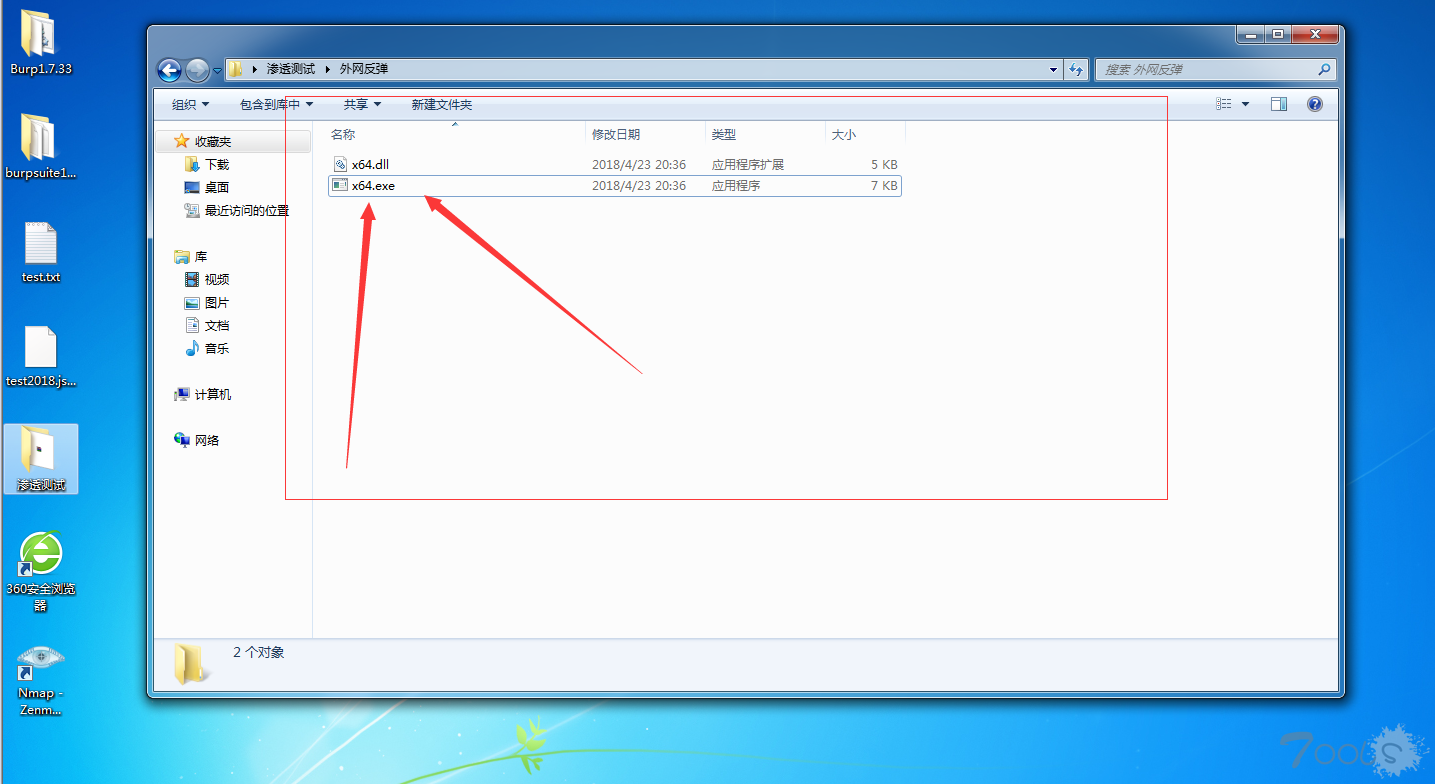
Task: Click the magnifier search icon
Action: [x=1324, y=70]
